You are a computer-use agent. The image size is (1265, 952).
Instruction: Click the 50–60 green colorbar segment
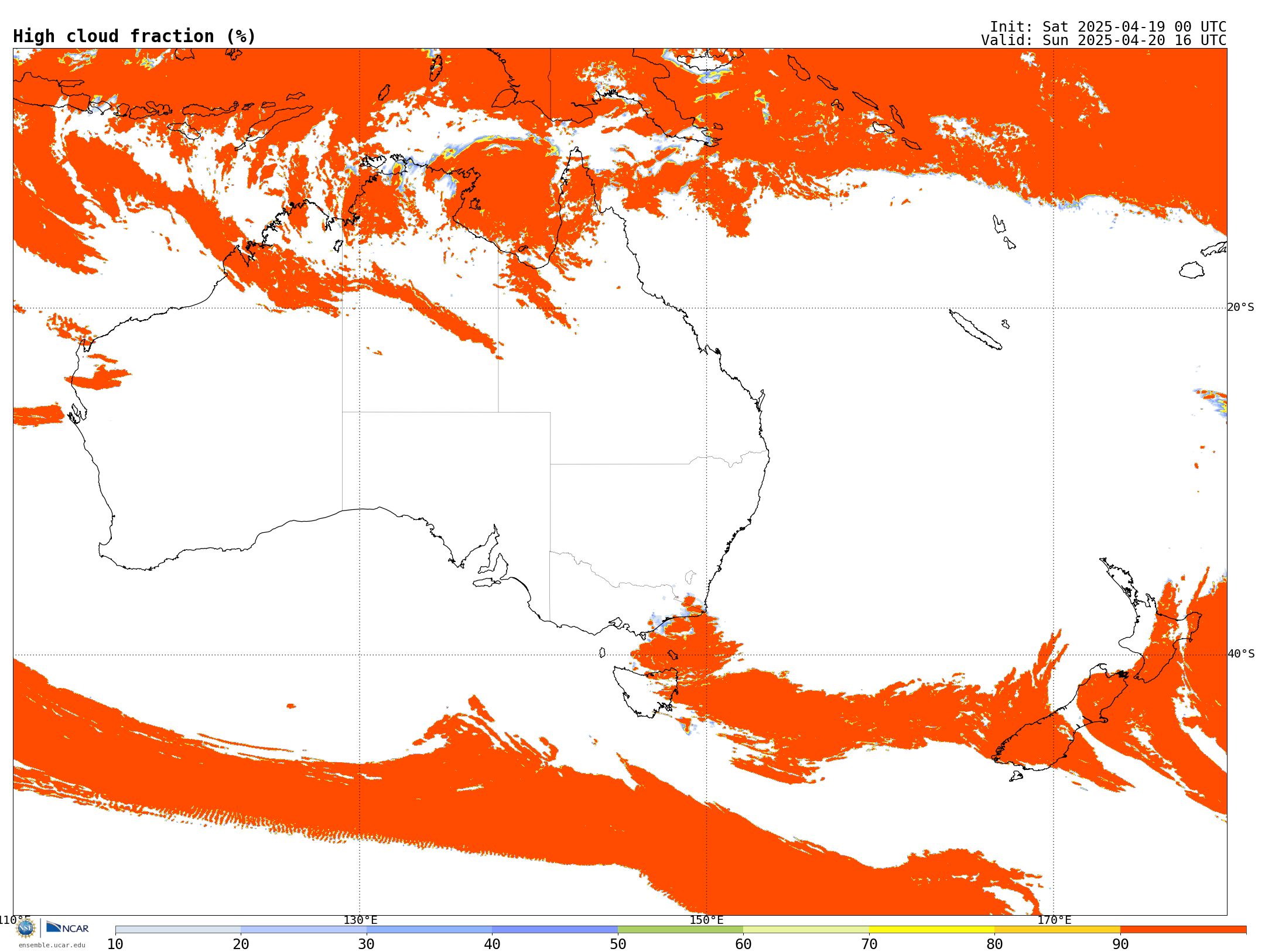click(x=681, y=930)
